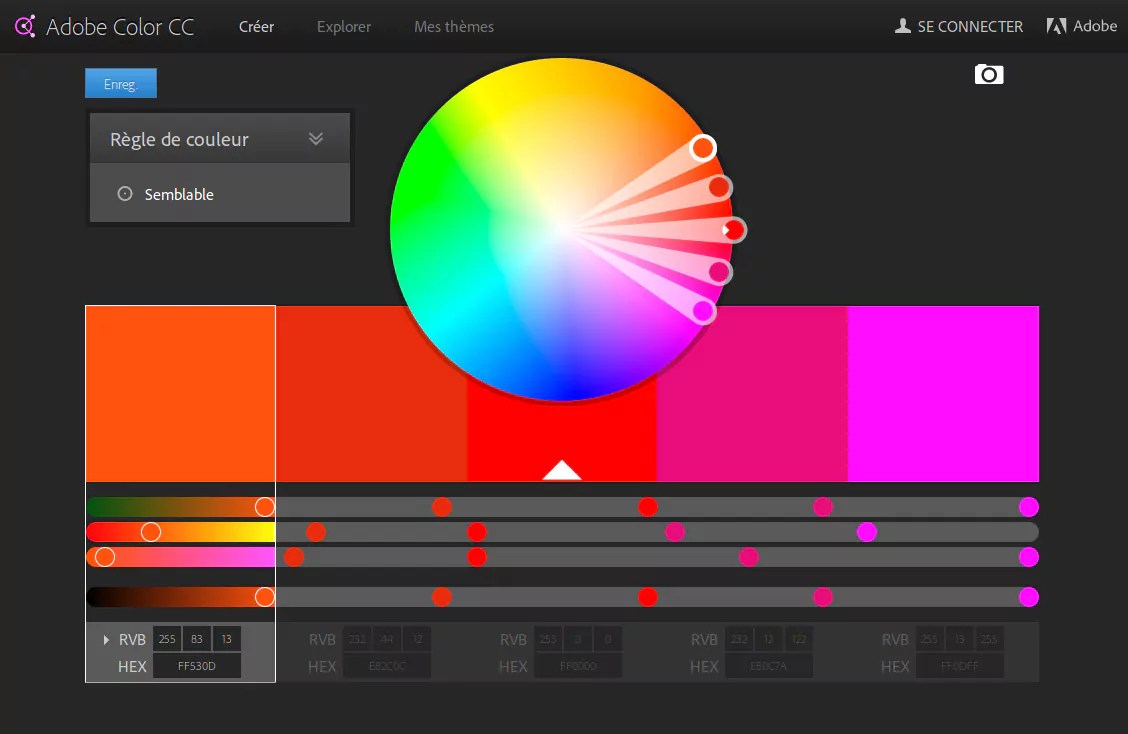The height and width of the screenshot is (734, 1128).
Task: Click the pink dot on the first slider row
Action: (823, 507)
